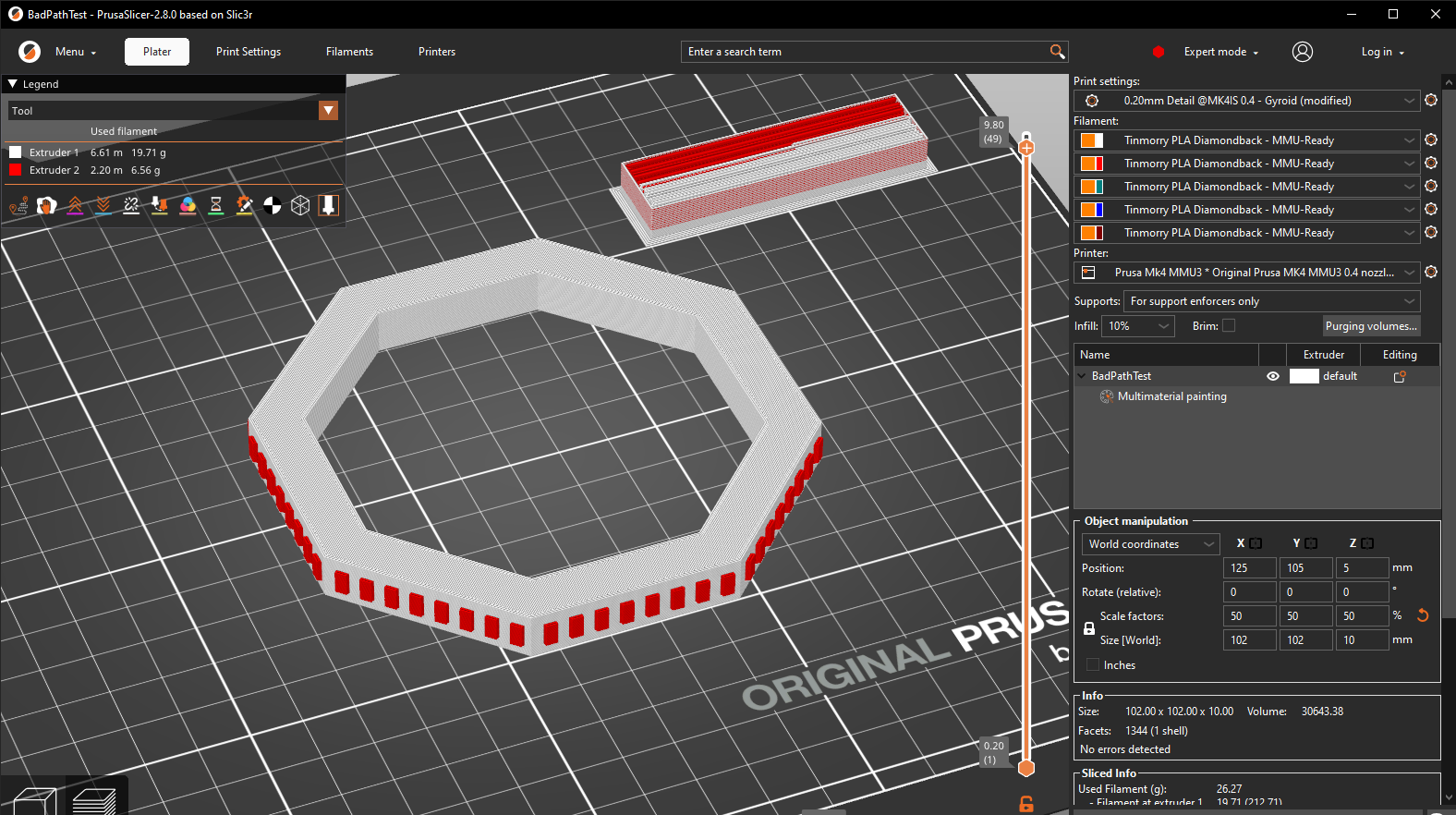Select the Multimaterial painting tree item
Image resolution: width=1456 pixels, height=815 pixels.
[x=1171, y=396]
